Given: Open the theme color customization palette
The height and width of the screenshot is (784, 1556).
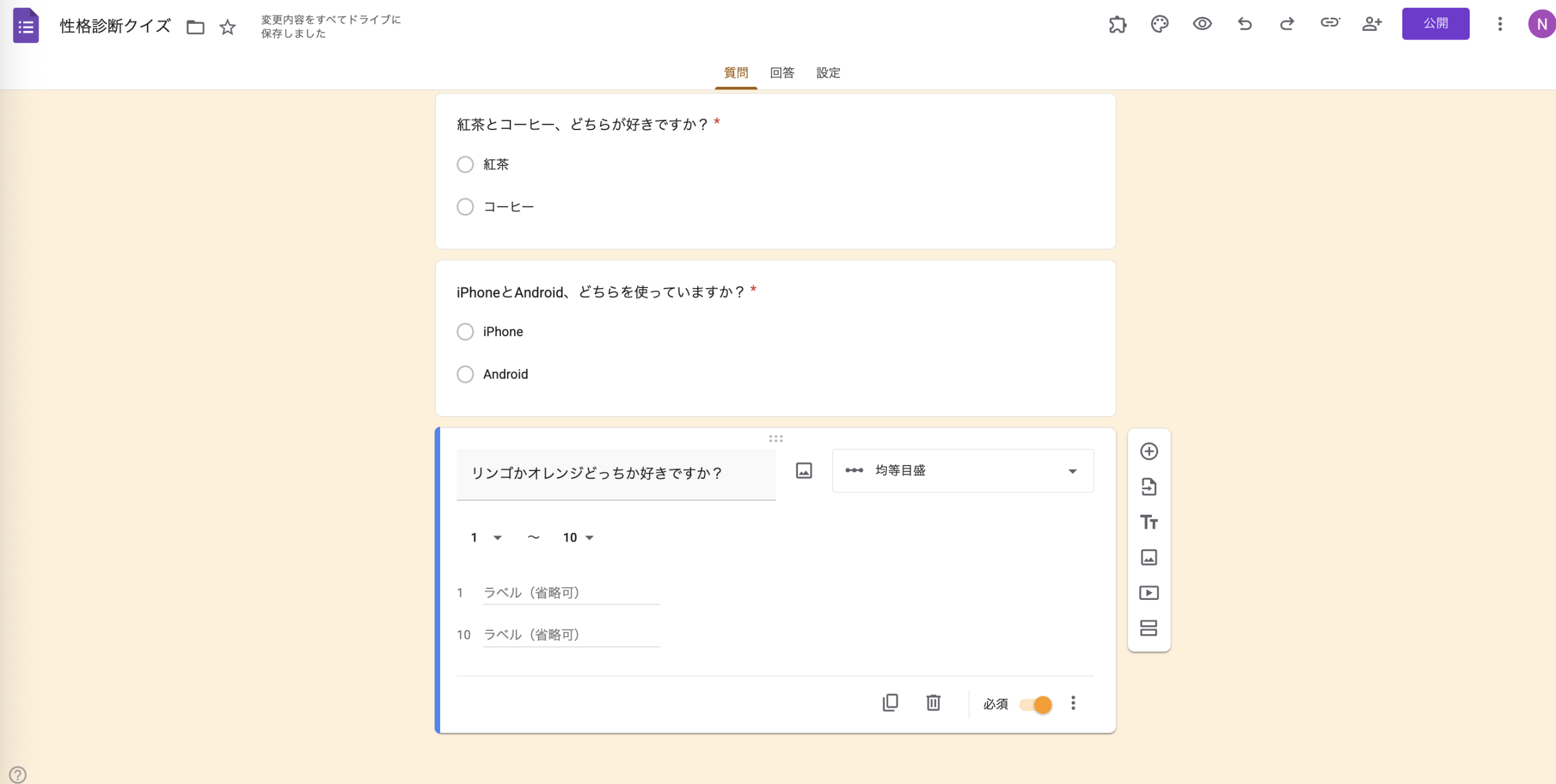Looking at the screenshot, I should [1160, 24].
